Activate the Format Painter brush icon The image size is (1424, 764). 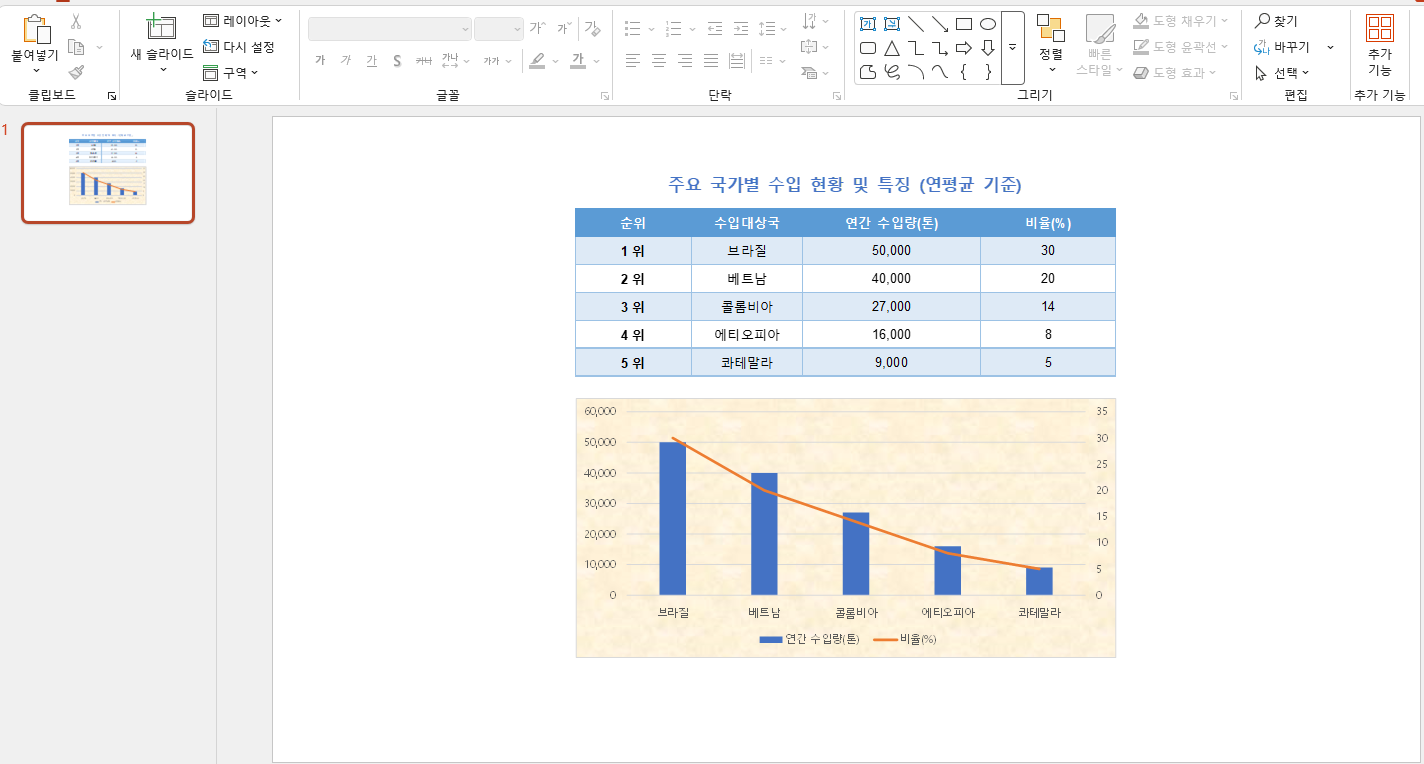click(x=76, y=72)
